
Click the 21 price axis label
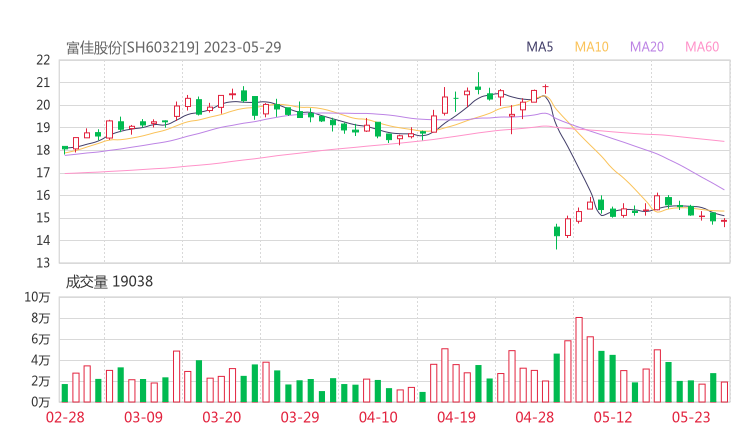[43, 83]
